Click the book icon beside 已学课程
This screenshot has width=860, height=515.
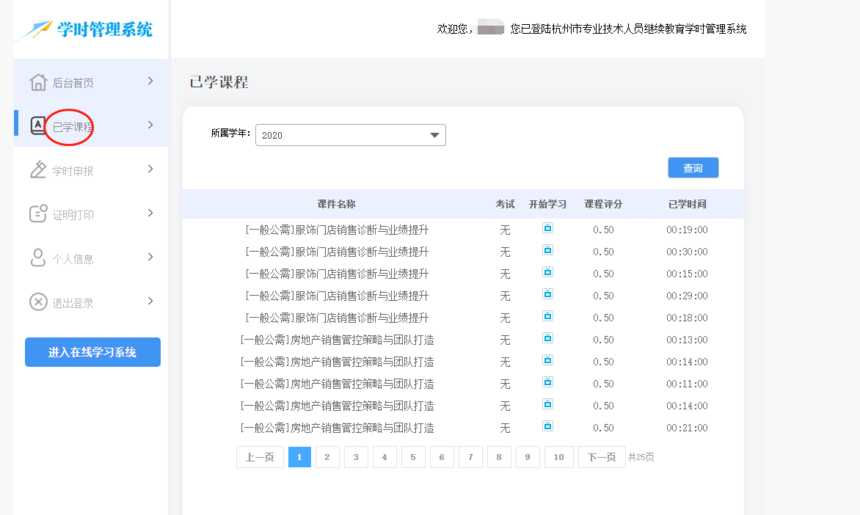point(38,126)
